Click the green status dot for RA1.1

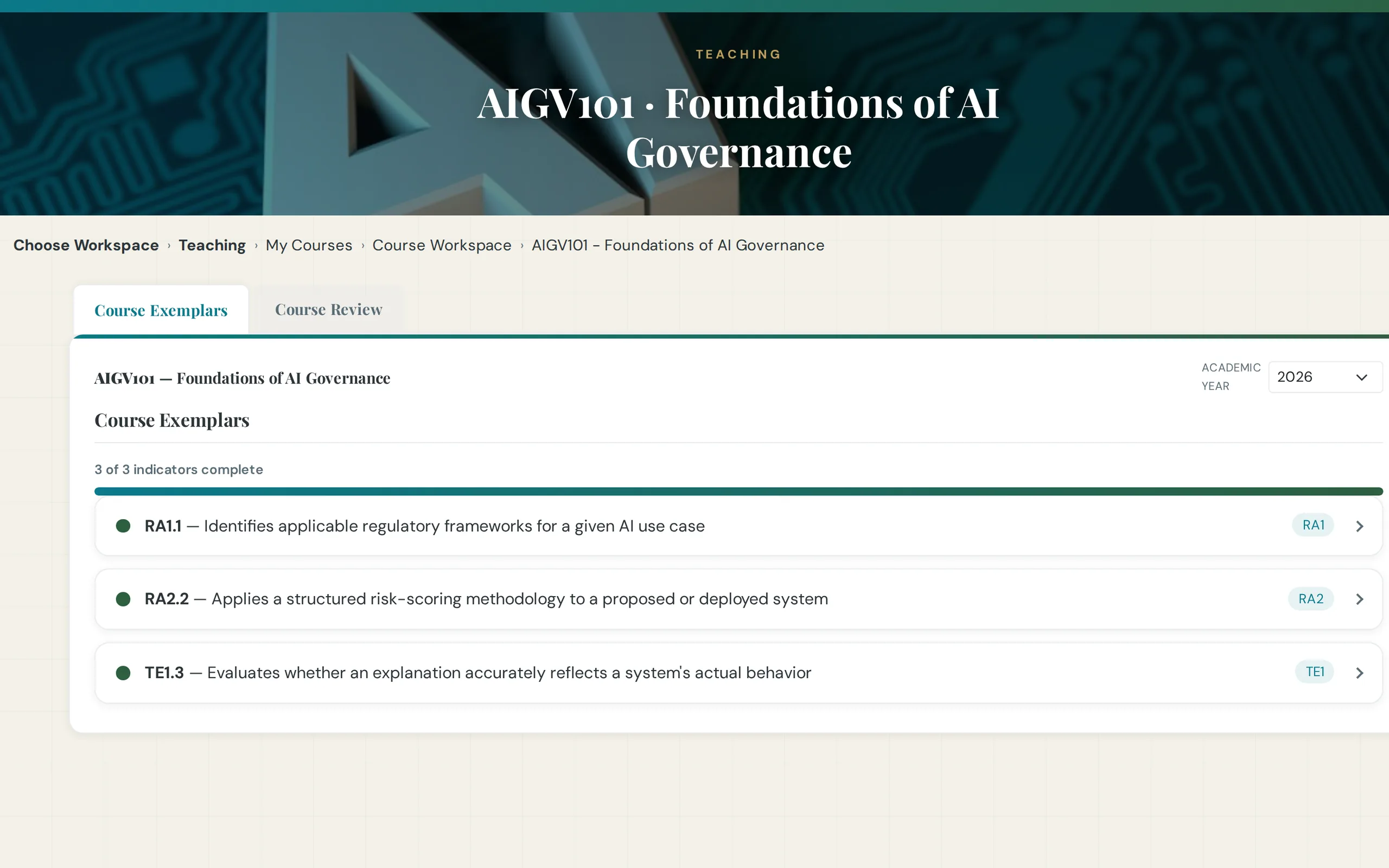[x=123, y=526]
